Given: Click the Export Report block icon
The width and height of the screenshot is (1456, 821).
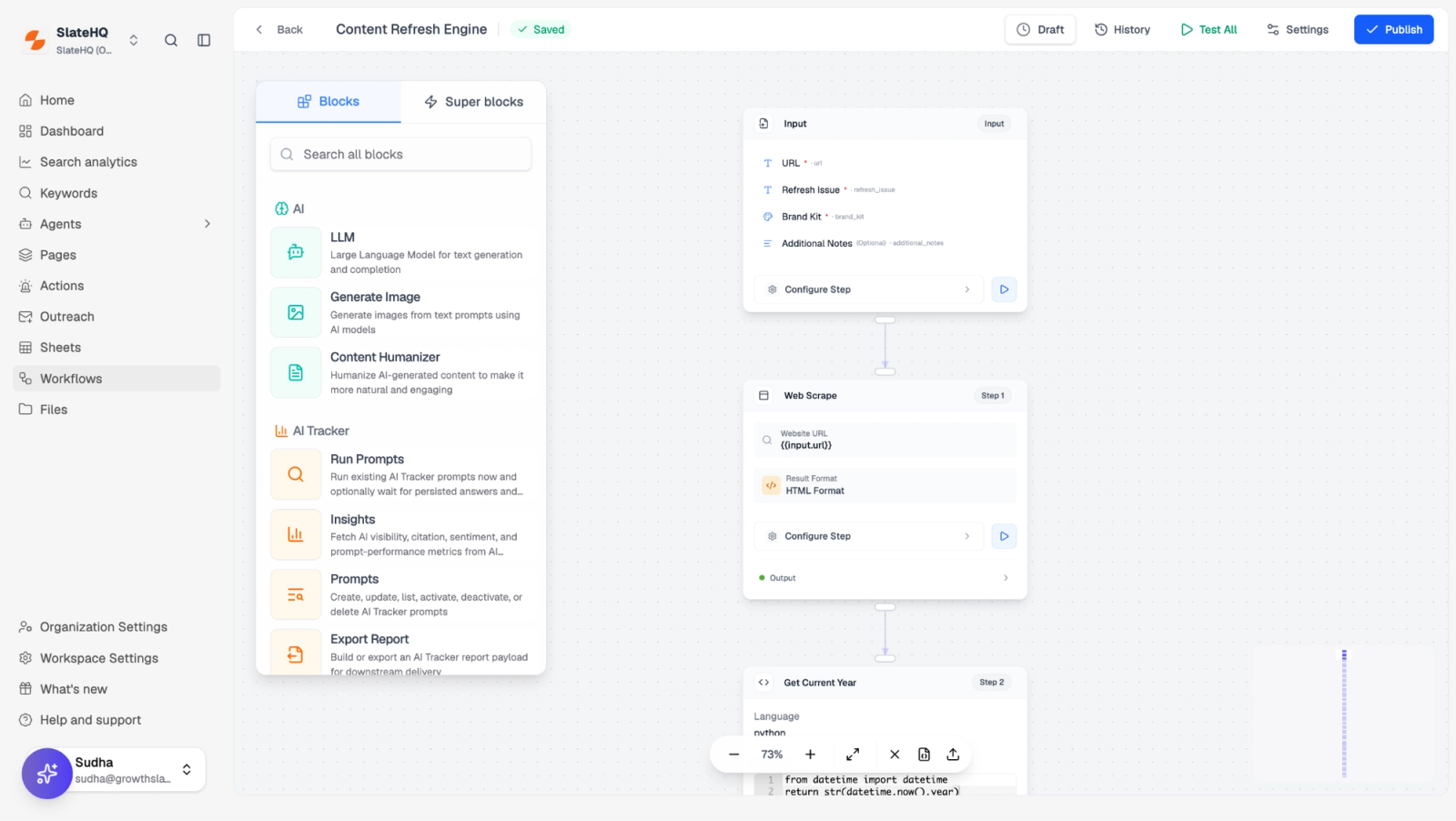Looking at the screenshot, I should pos(296,653).
